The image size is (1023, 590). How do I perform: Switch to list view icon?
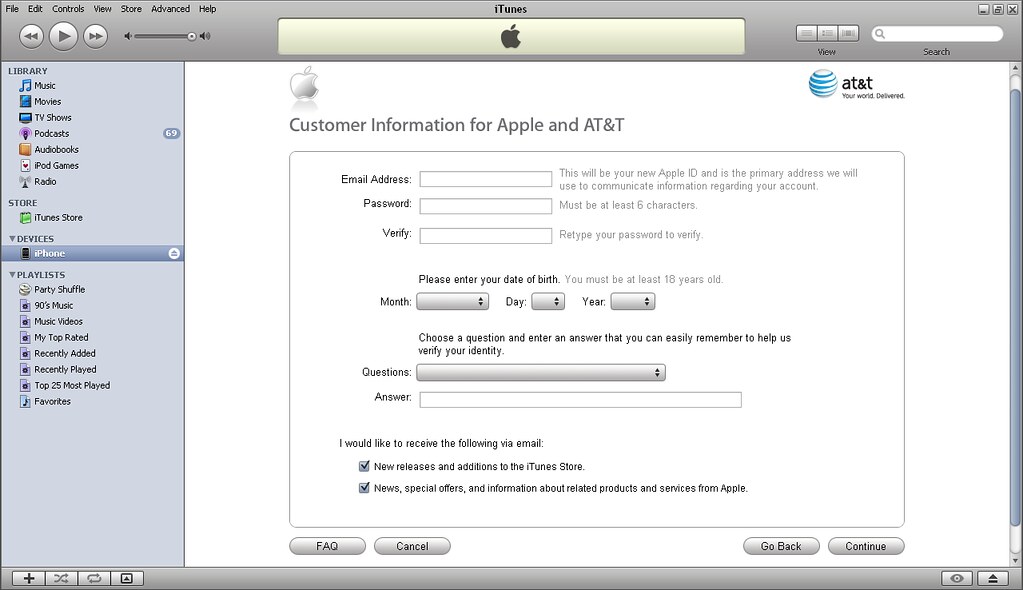pos(807,33)
